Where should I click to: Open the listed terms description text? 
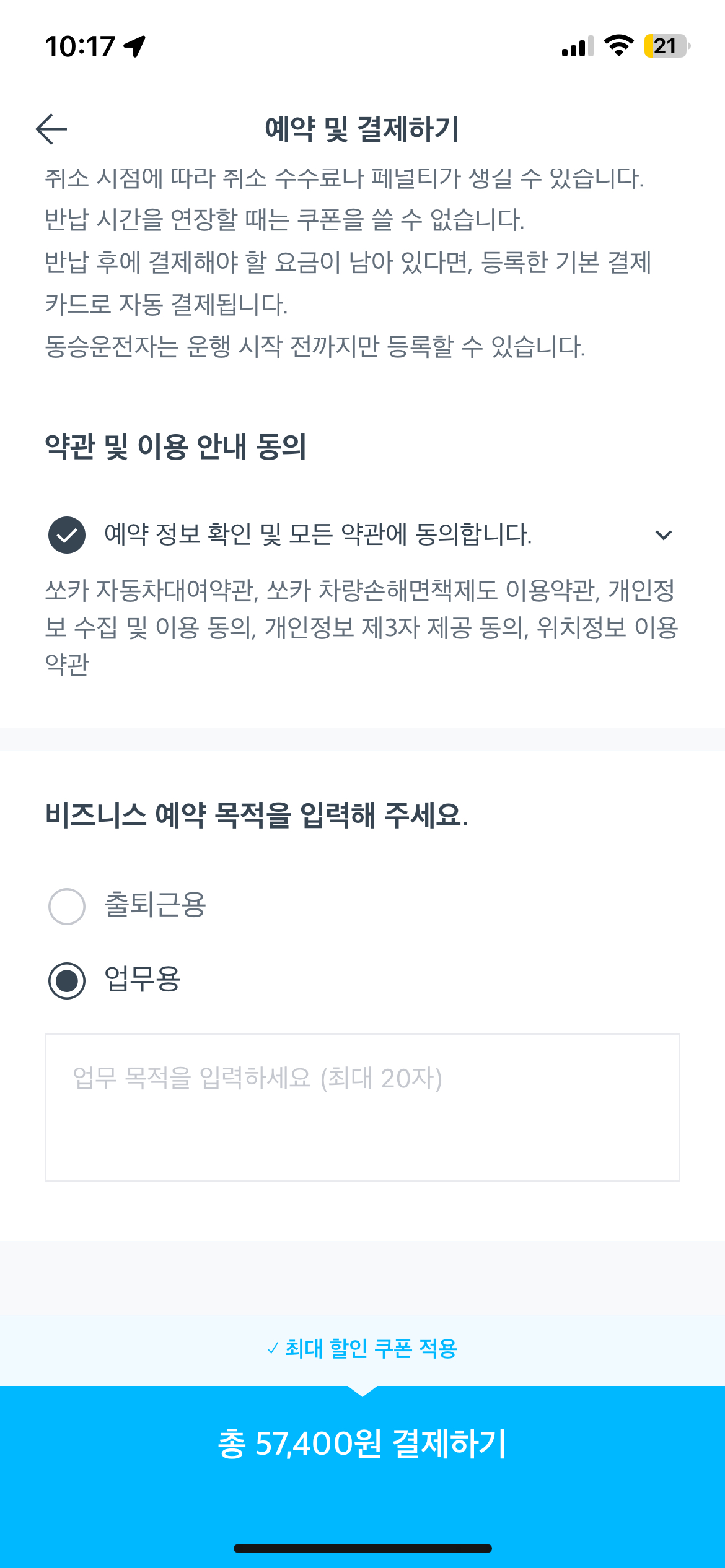click(362, 627)
